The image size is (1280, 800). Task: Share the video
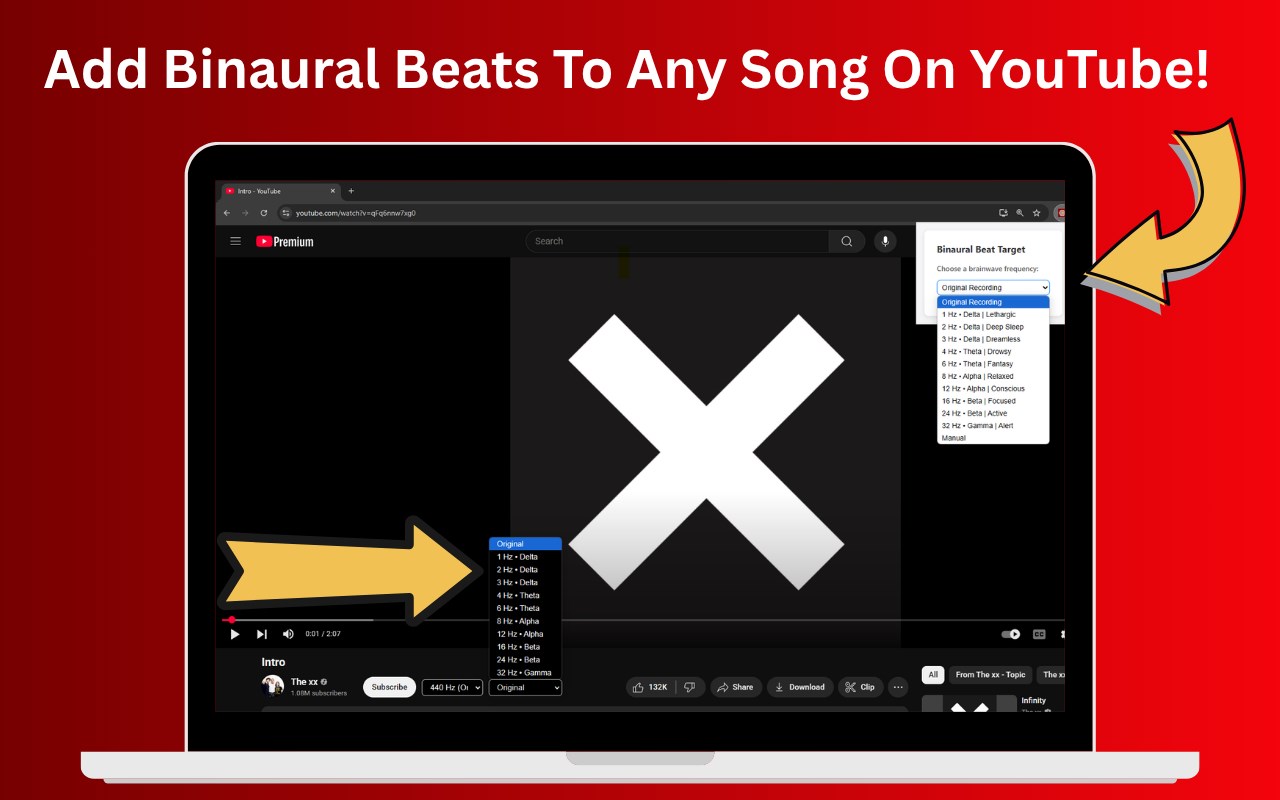pyautogui.click(x=736, y=687)
